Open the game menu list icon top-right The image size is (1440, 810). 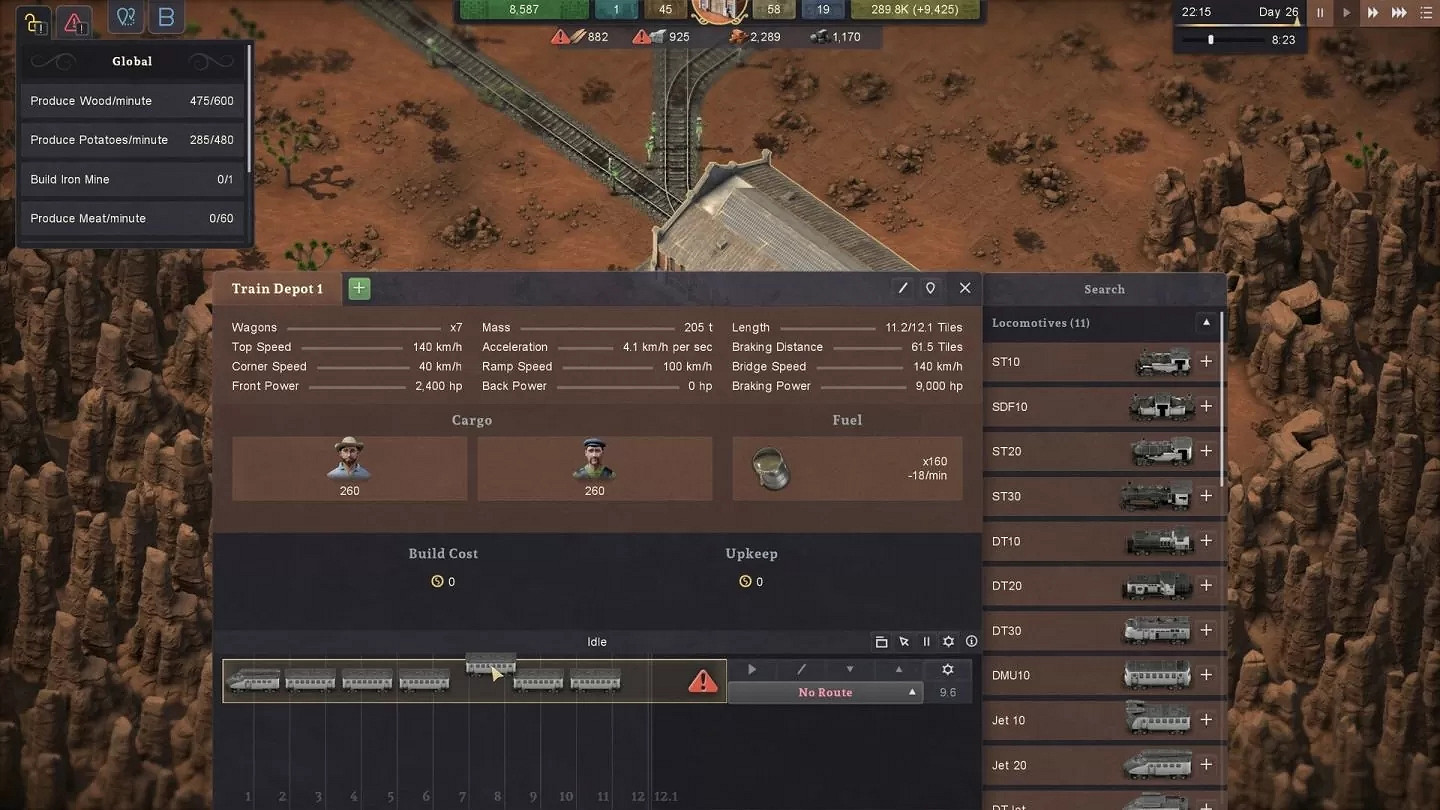pos(1425,13)
